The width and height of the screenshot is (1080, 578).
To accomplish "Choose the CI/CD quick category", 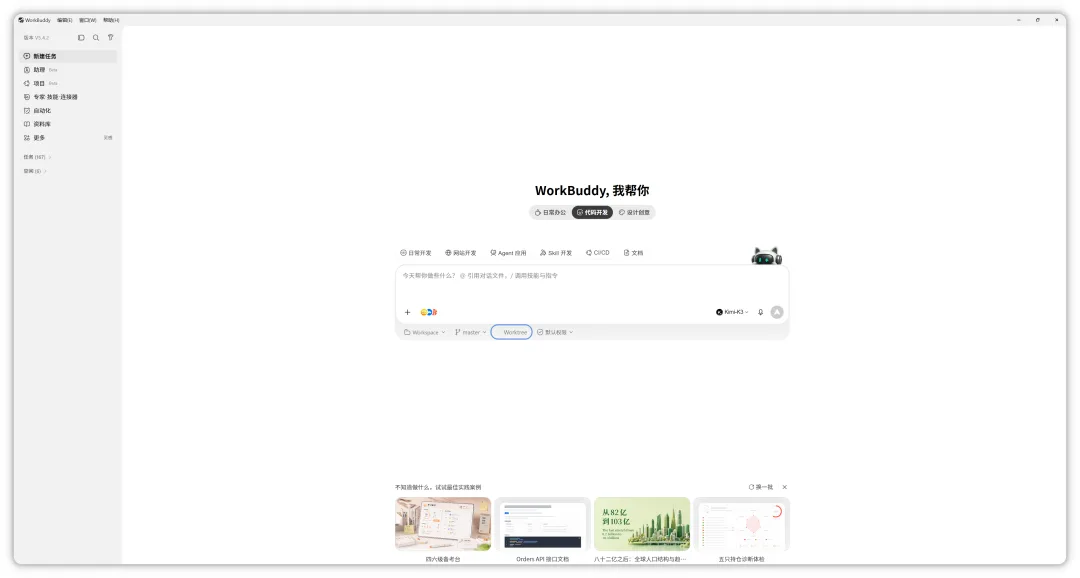I will pyautogui.click(x=598, y=253).
